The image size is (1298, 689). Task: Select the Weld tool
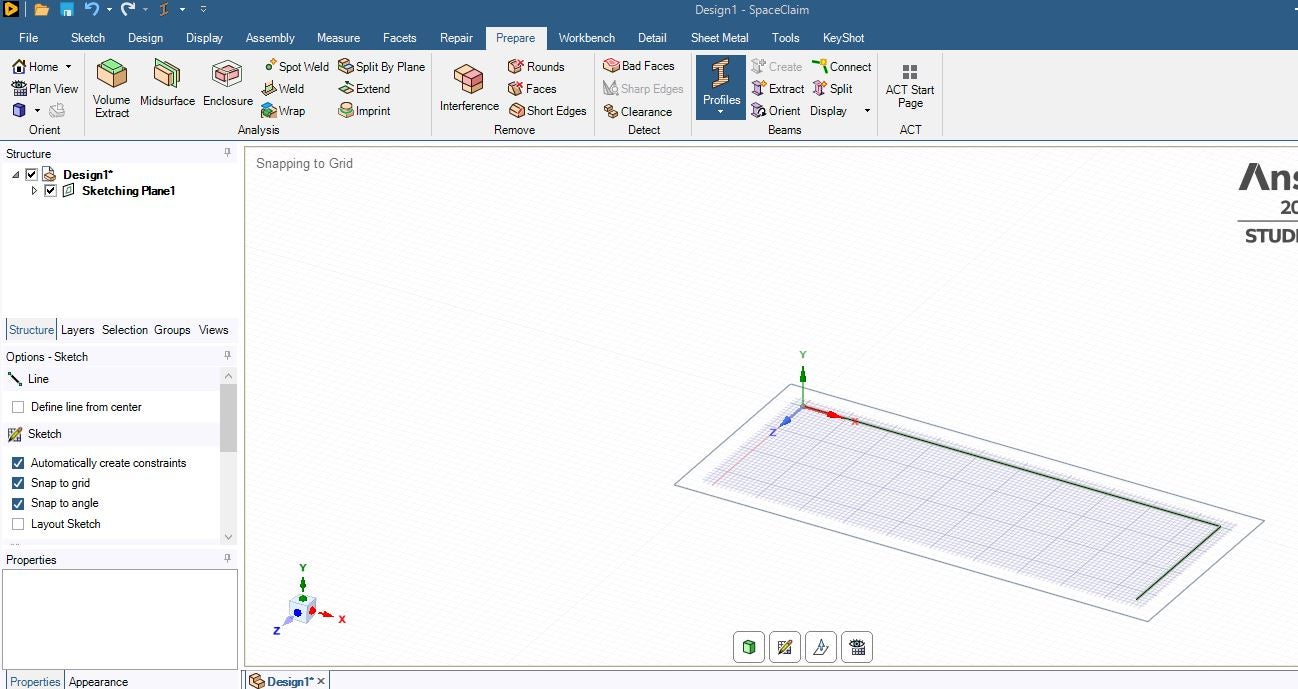click(283, 89)
